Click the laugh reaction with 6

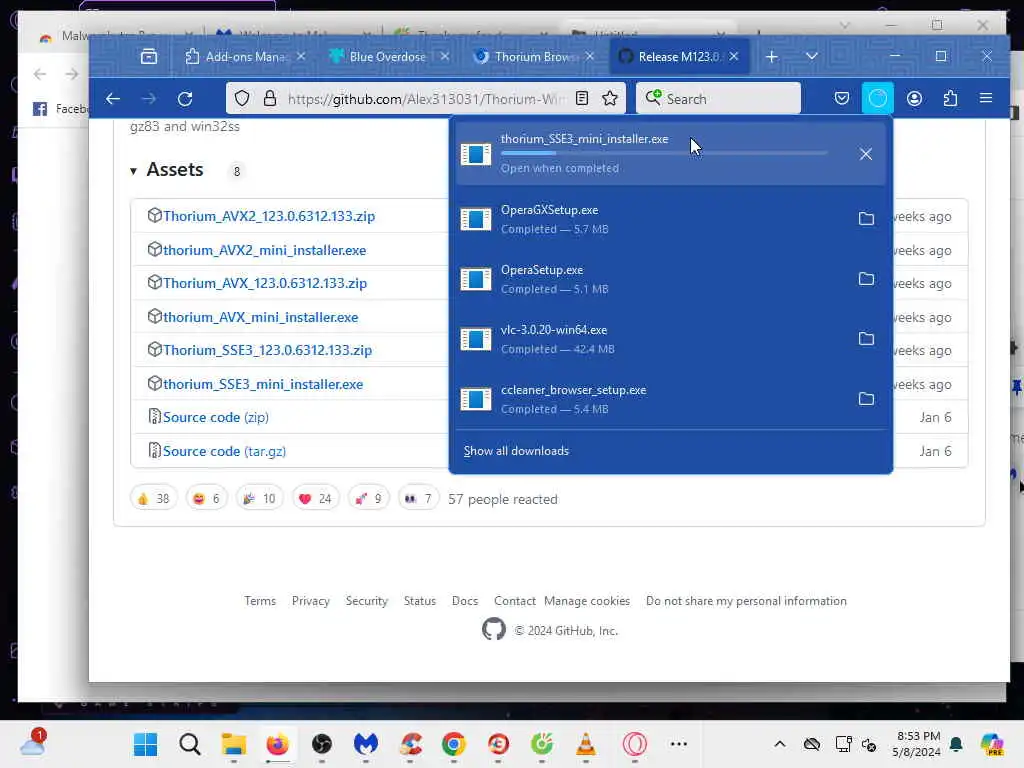pyautogui.click(x=206, y=499)
